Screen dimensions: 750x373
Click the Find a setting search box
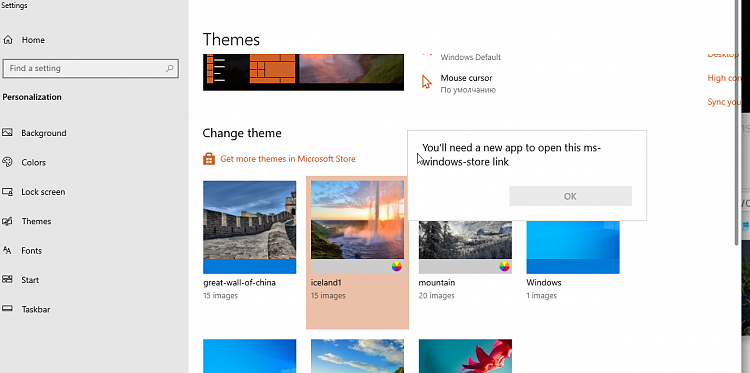tap(90, 68)
